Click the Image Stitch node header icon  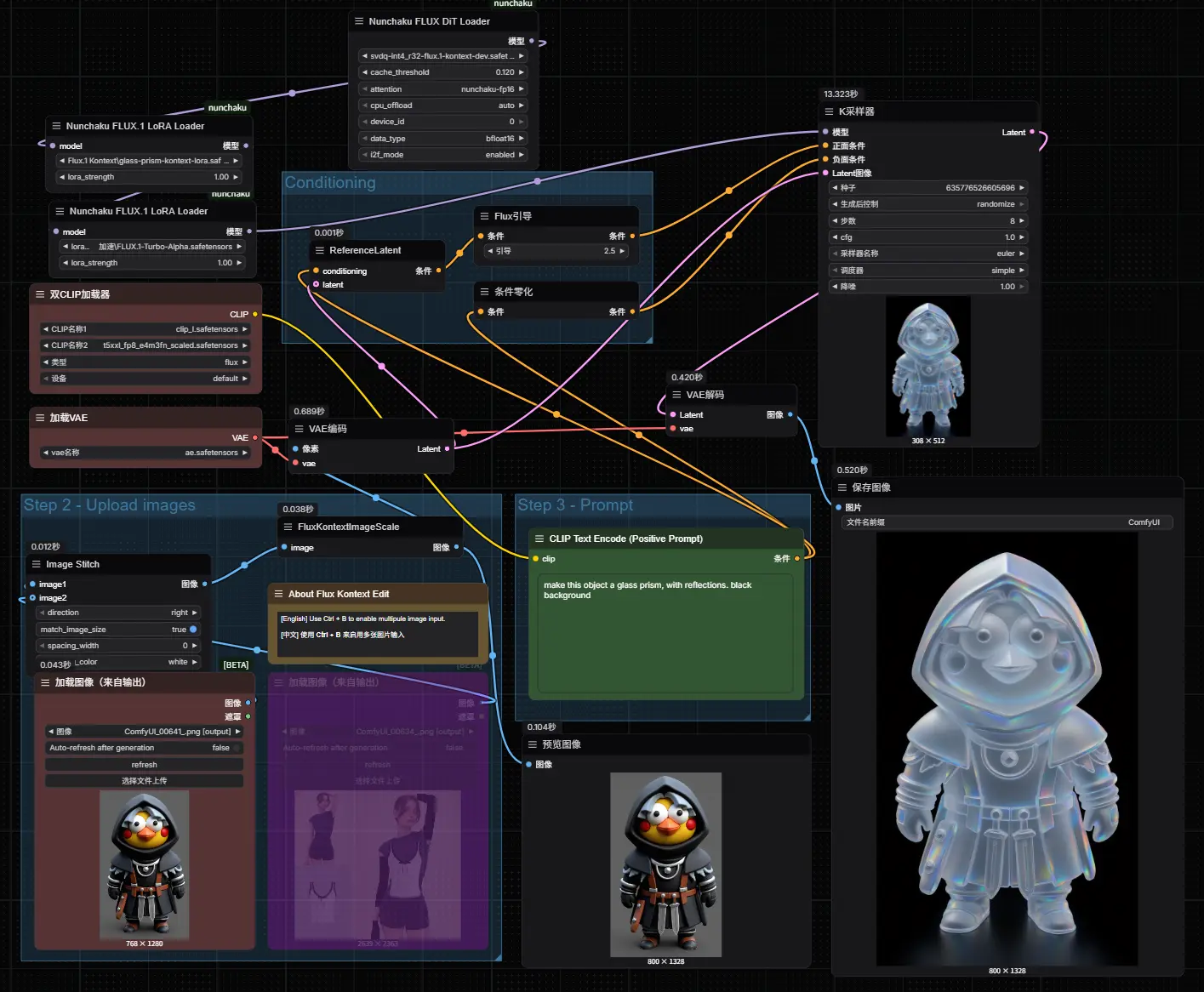[x=36, y=564]
